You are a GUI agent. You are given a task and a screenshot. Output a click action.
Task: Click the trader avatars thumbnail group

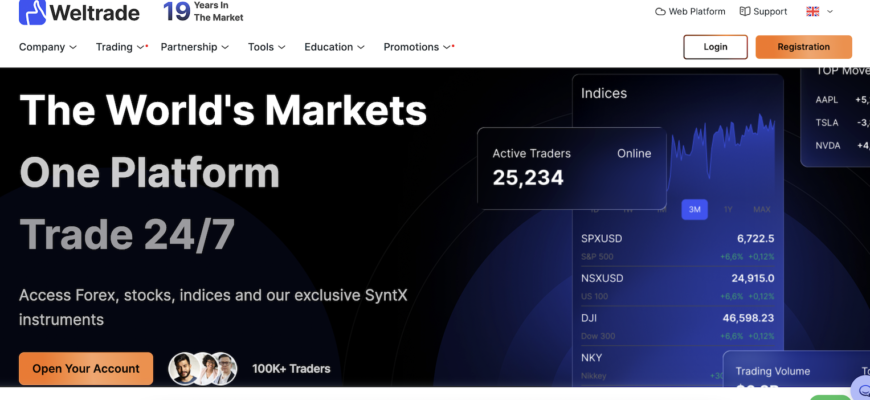(x=203, y=368)
